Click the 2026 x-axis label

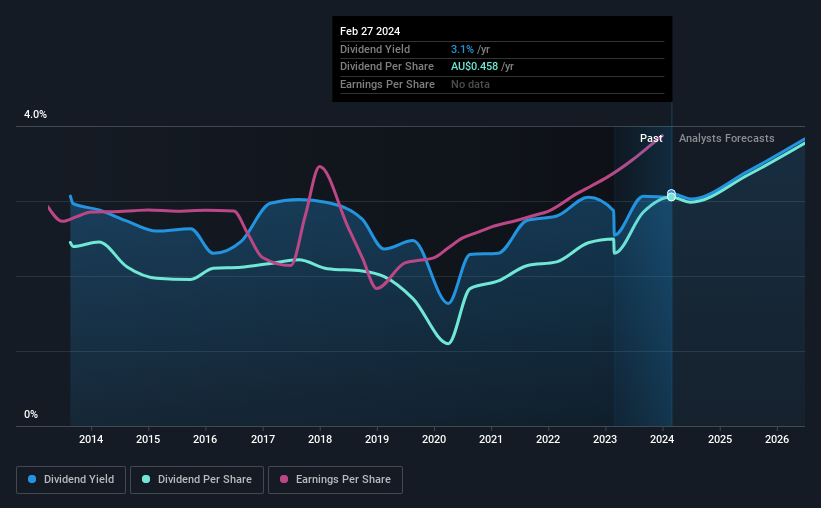[x=777, y=439]
